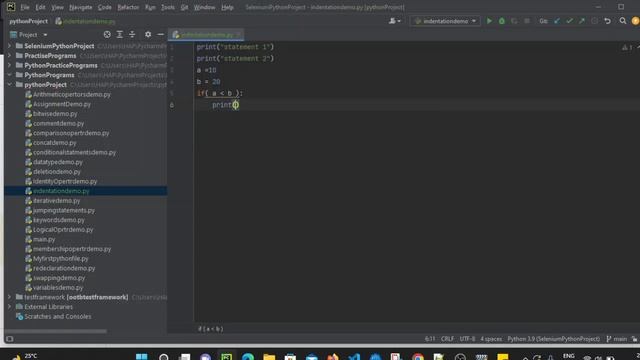Select main.py in project tree
Screen dimensions: 640x360
44,239
